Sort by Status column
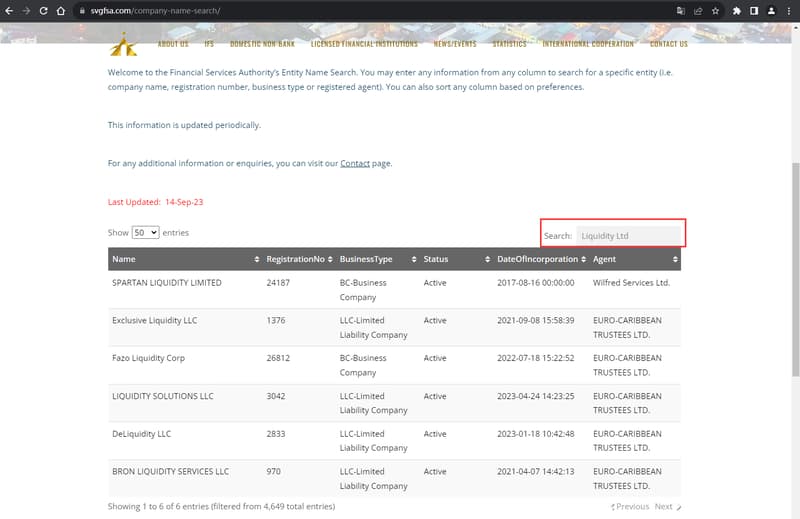The height and width of the screenshot is (519, 800). [x=456, y=259]
